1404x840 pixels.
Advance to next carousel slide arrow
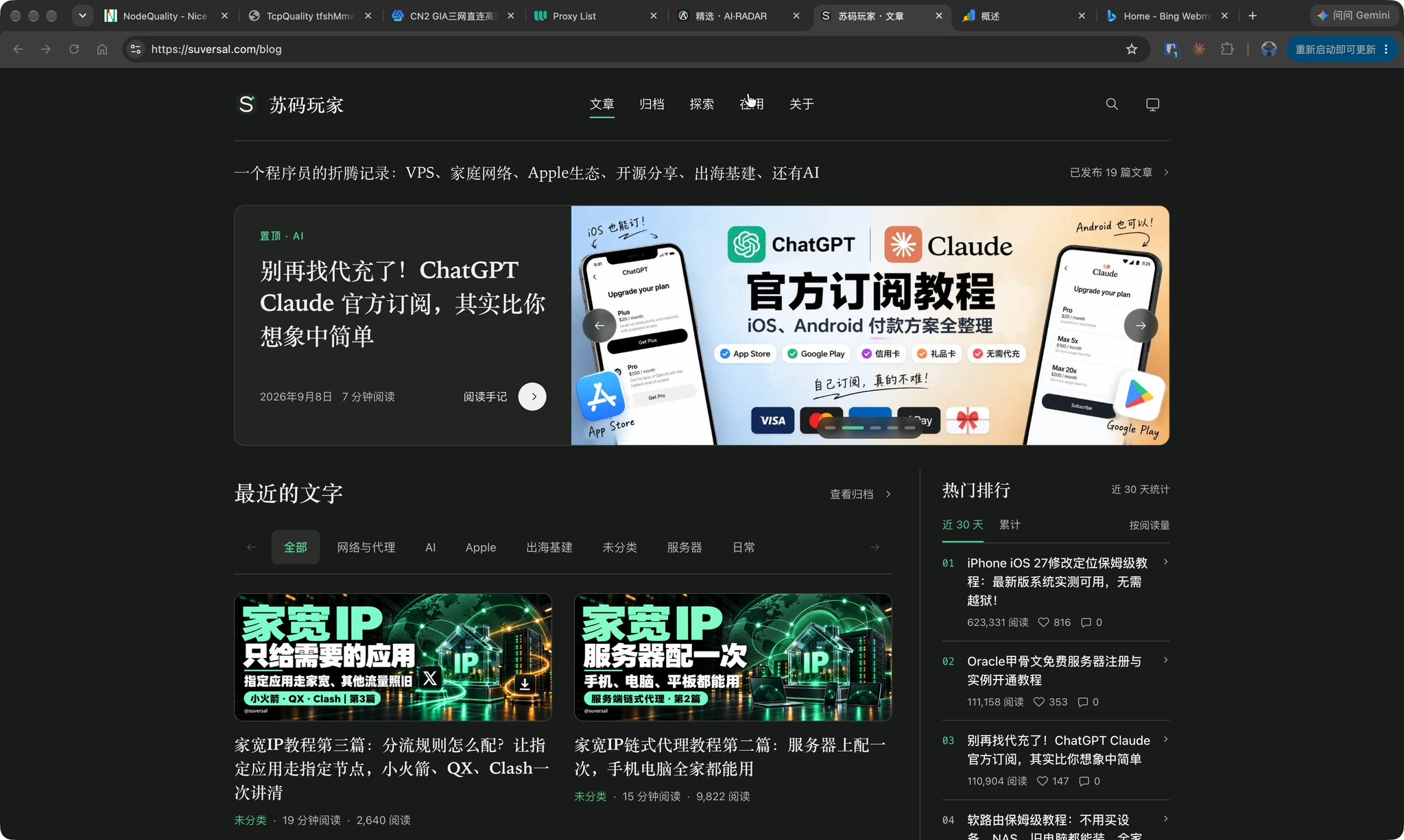click(x=1141, y=326)
